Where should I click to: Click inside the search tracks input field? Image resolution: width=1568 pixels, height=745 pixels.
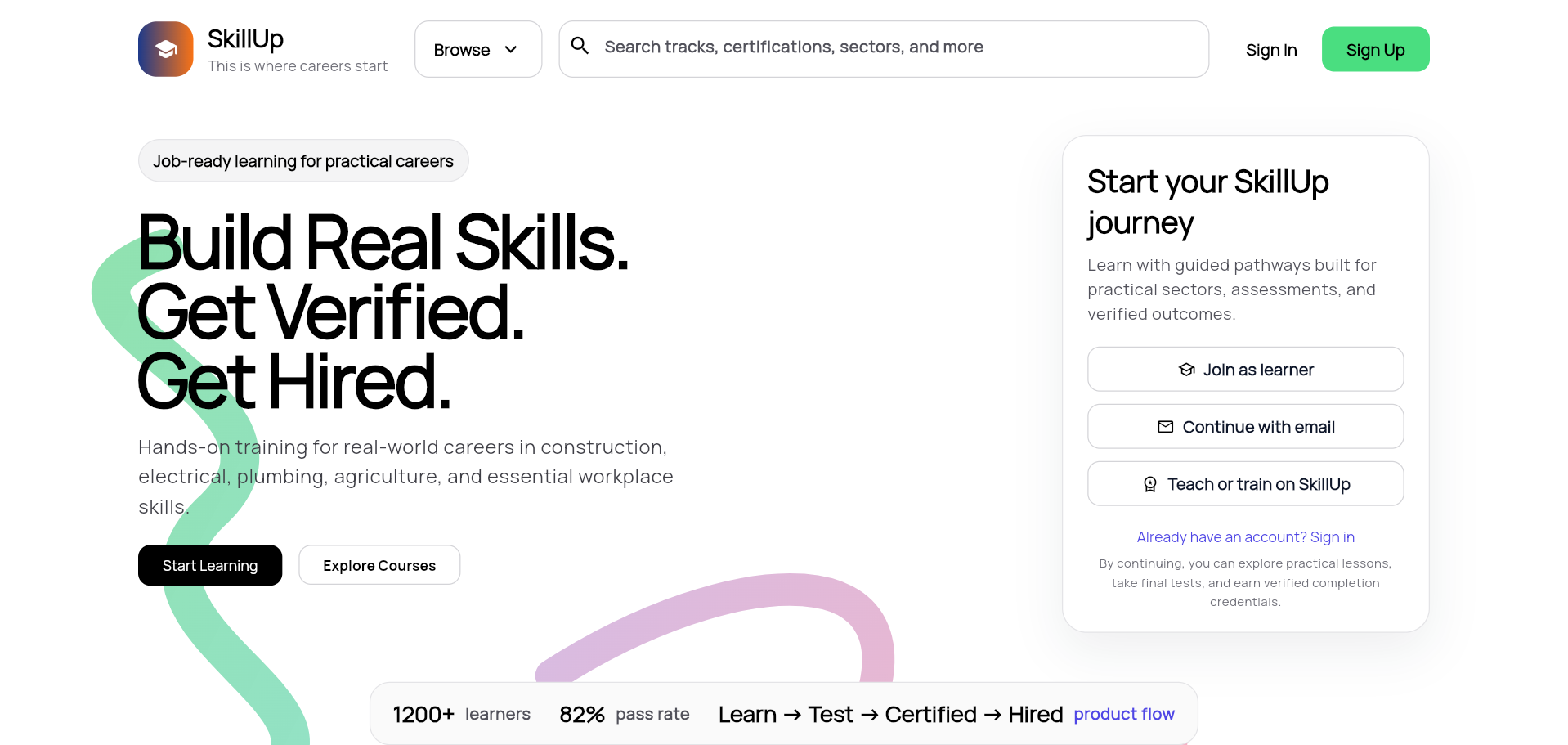pos(818,47)
